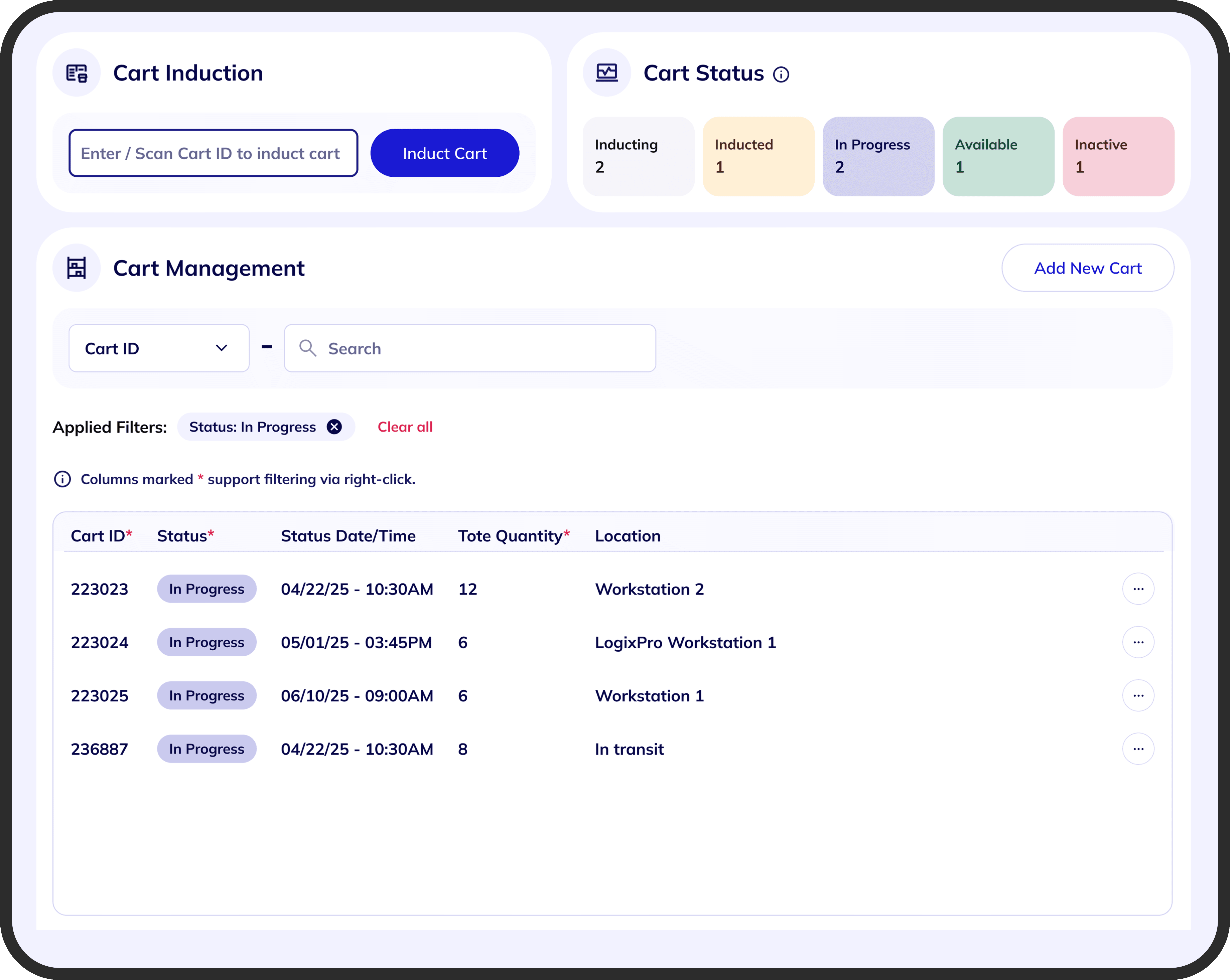The image size is (1230, 980).
Task: Click the 05/01/25 - 03:45PM date cell
Action: pyautogui.click(x=357, y=642)
